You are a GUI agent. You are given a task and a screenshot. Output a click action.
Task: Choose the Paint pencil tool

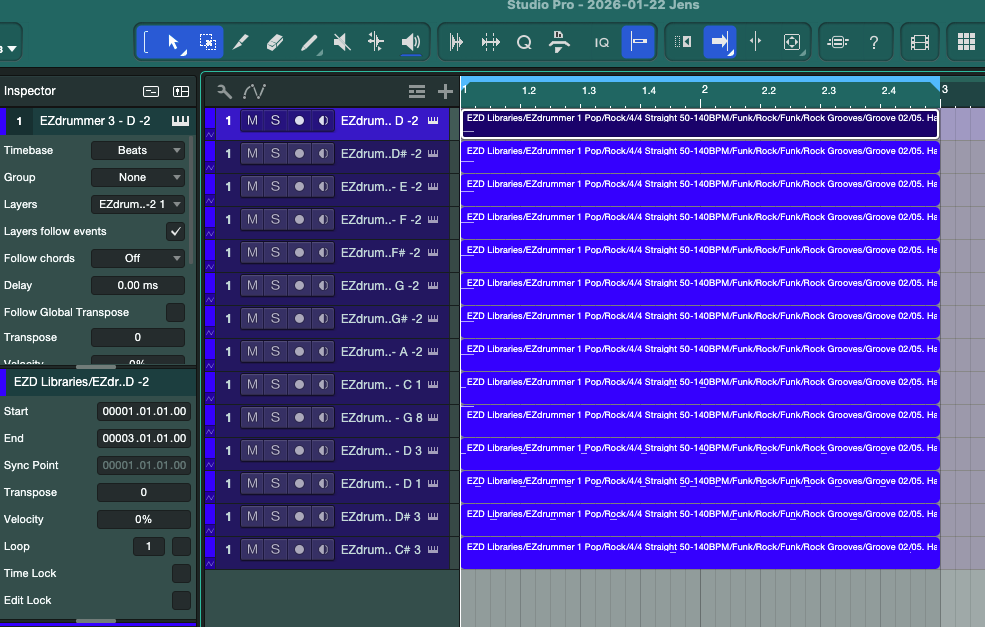pos(309,42)
